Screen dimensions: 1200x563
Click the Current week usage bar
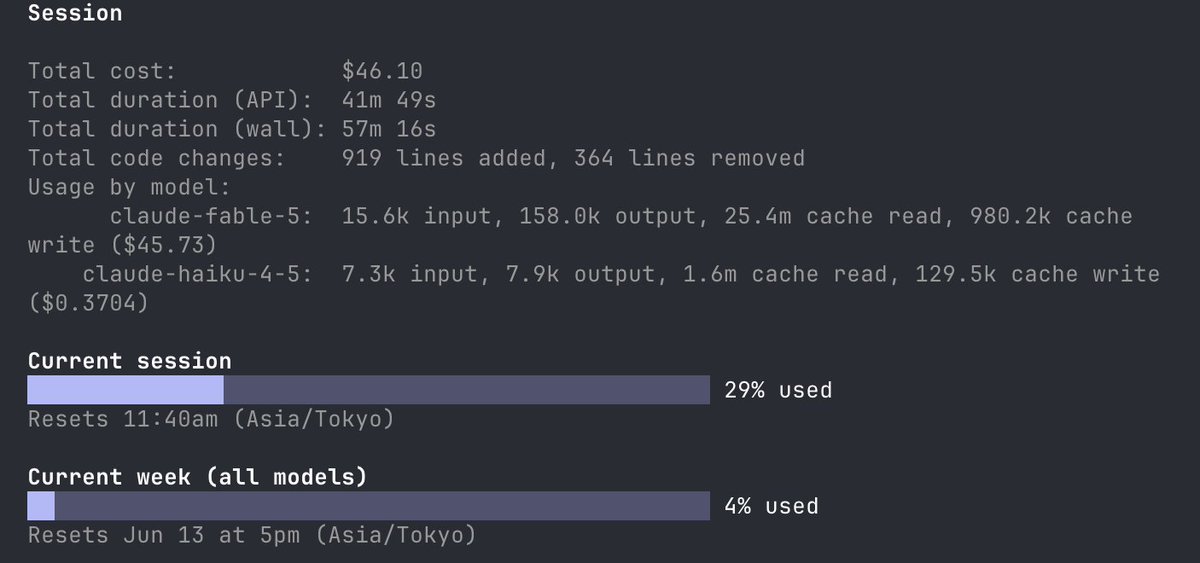click(368, 506)
